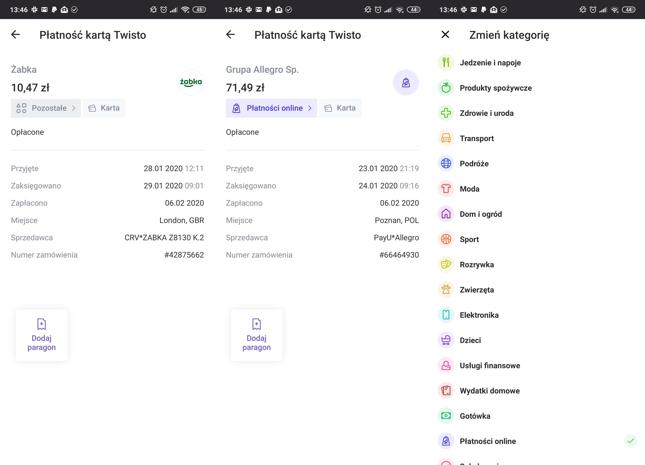Choose Płatności online category label
Image resolution: width=645 pixels, height=465 pixels.
tap(487, 441)
